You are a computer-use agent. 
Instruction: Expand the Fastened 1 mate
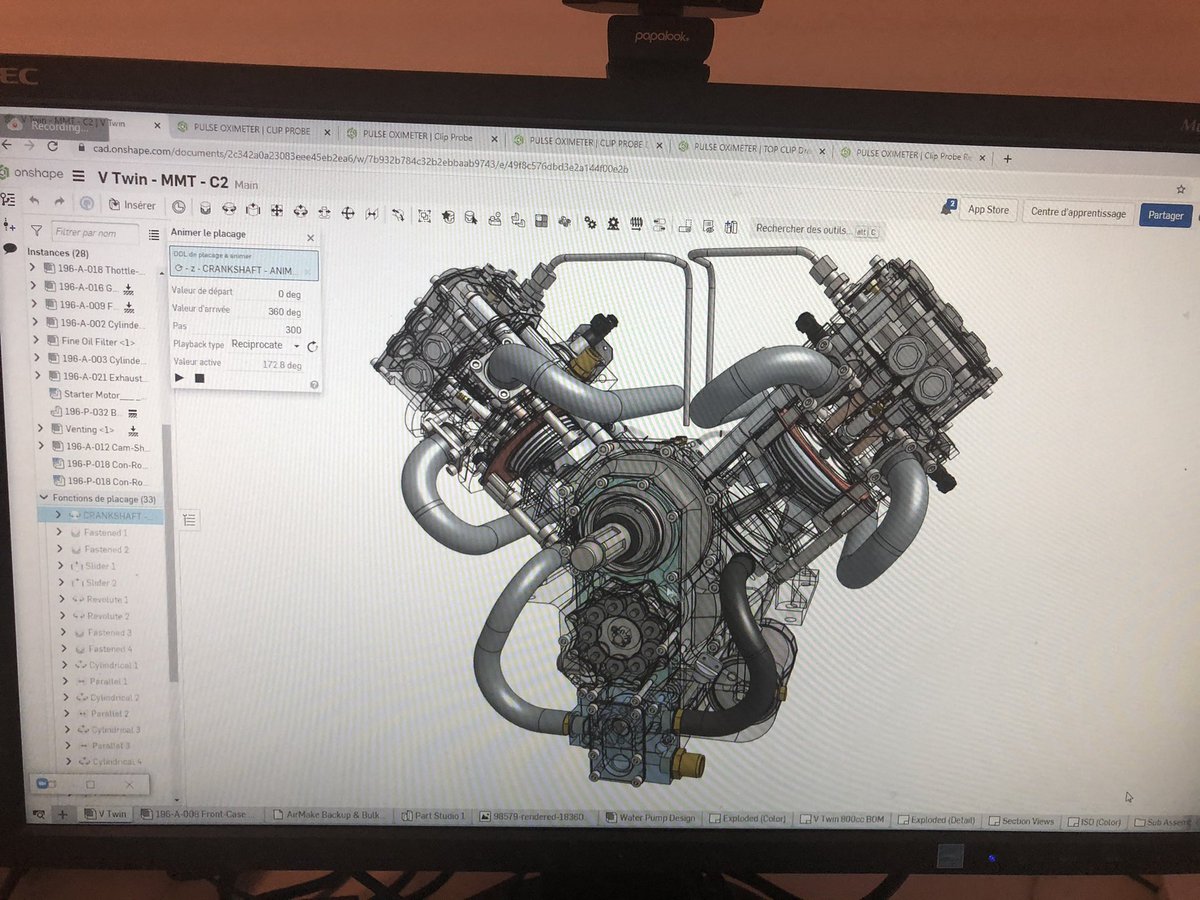click(x=60, y=532)
